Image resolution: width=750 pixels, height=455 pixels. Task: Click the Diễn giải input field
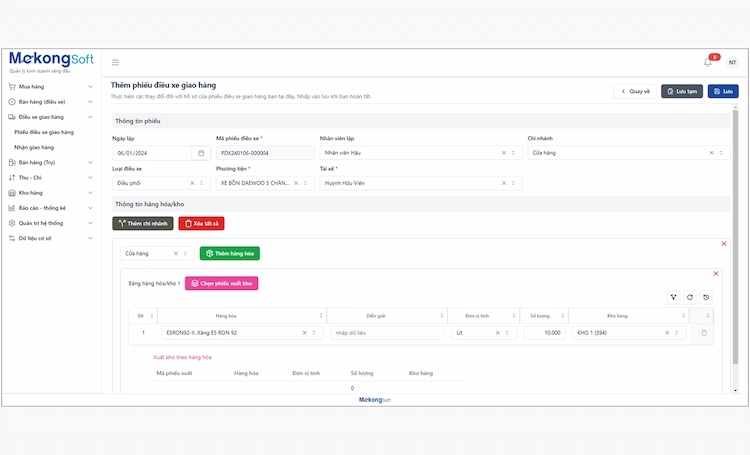(x=387, y=332)
